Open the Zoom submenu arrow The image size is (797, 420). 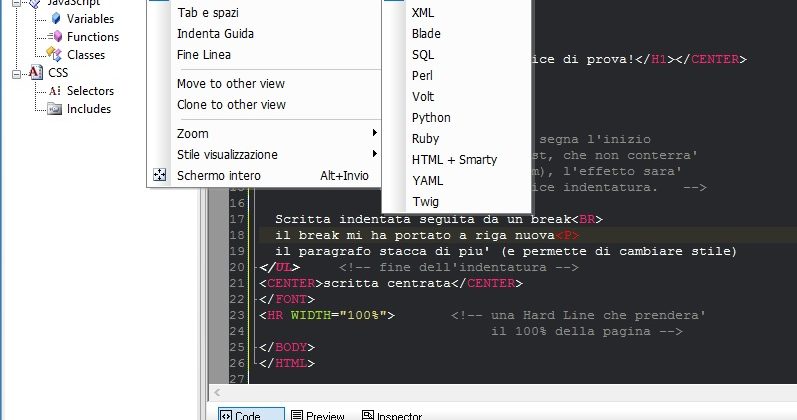pos(374,133)
